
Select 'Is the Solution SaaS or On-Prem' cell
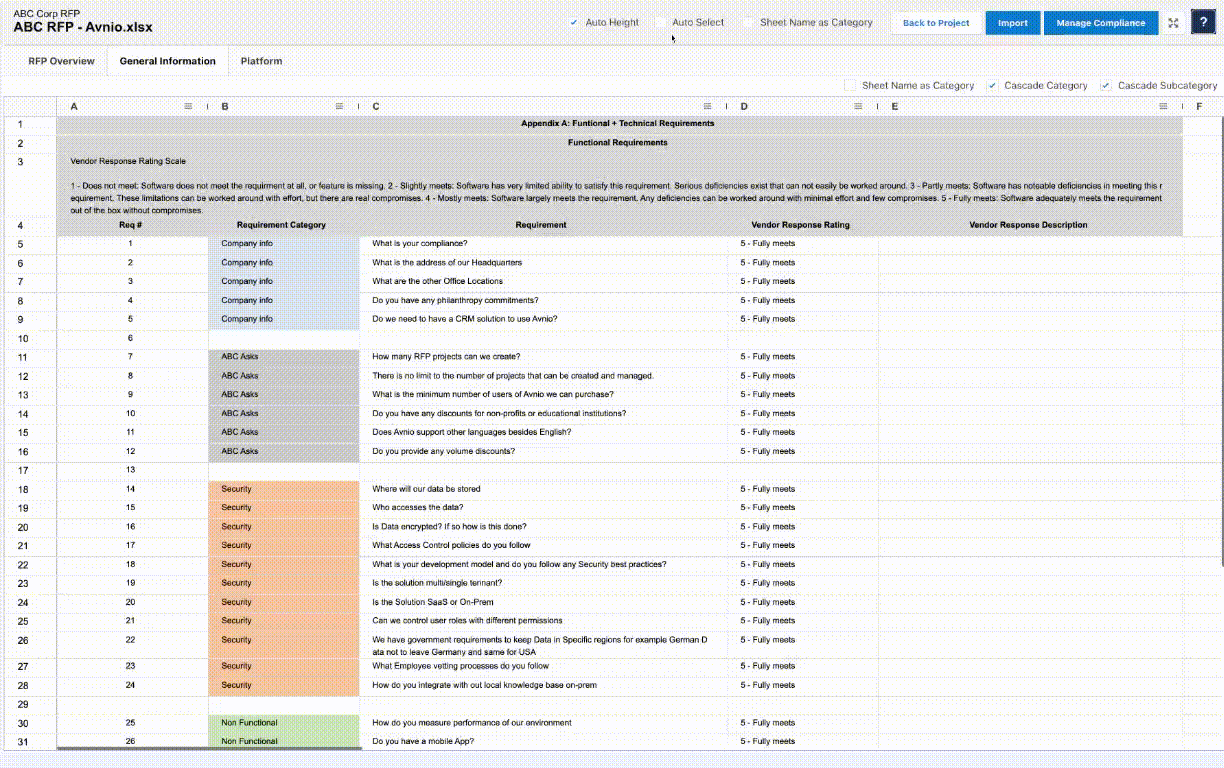pos(543,602)
